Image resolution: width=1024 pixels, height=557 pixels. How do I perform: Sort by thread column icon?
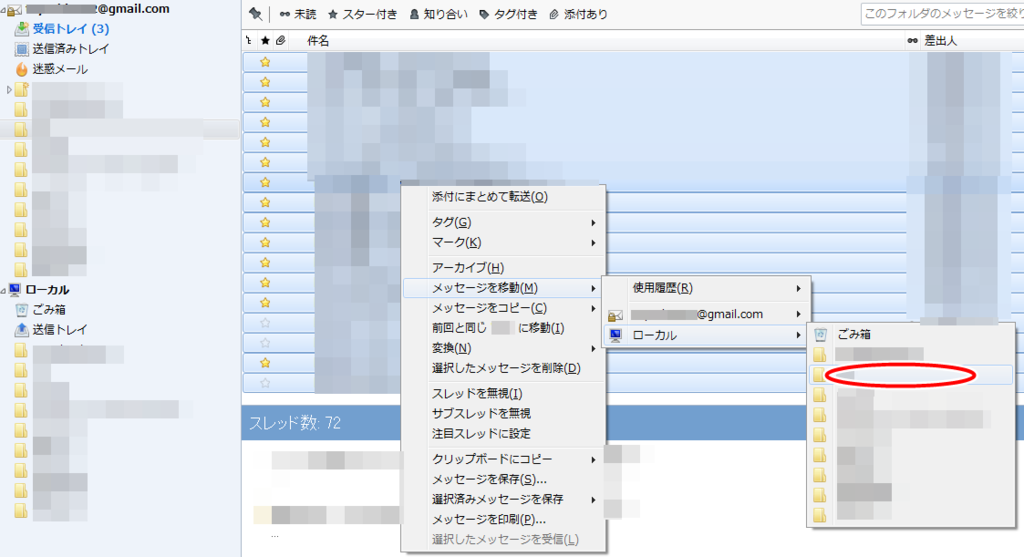[249, 40]
